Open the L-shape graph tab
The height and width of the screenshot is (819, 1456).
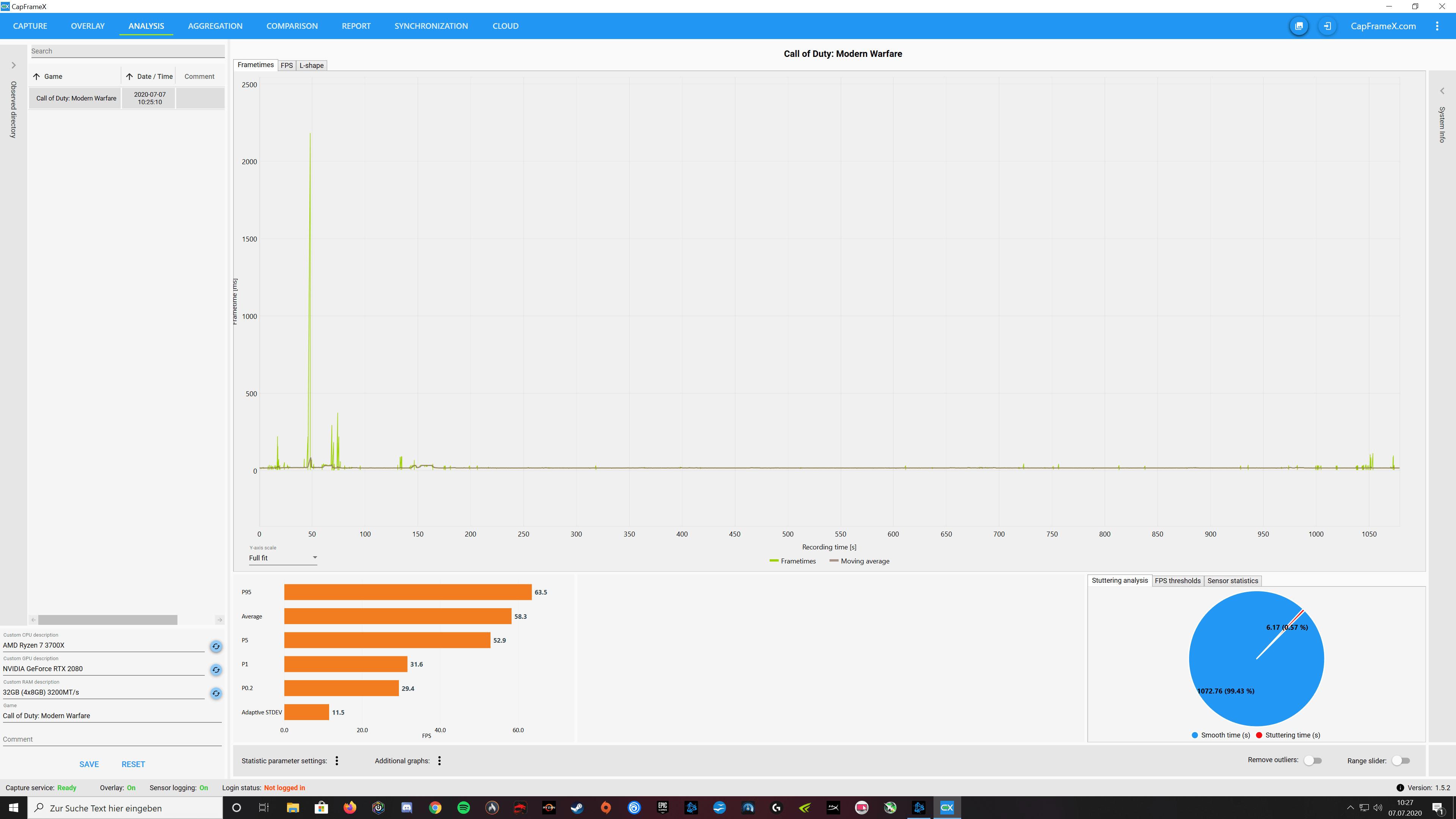coord(311,66)
